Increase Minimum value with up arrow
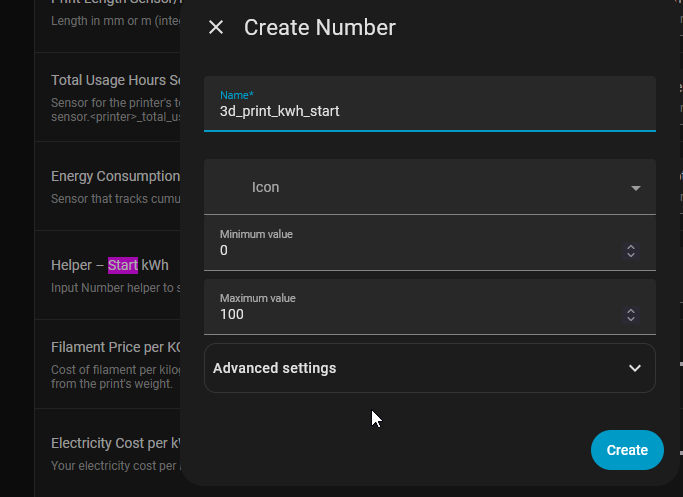 (x=631, y=246)
